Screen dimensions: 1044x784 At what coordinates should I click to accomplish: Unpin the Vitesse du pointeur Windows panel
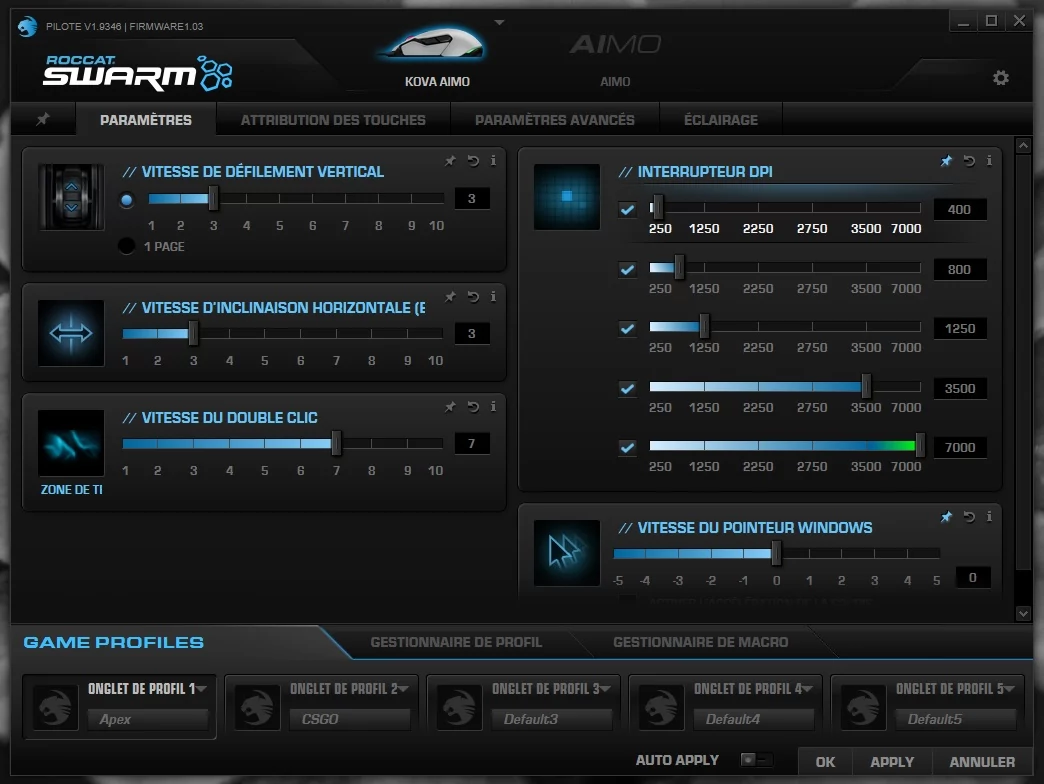(946, 516)
